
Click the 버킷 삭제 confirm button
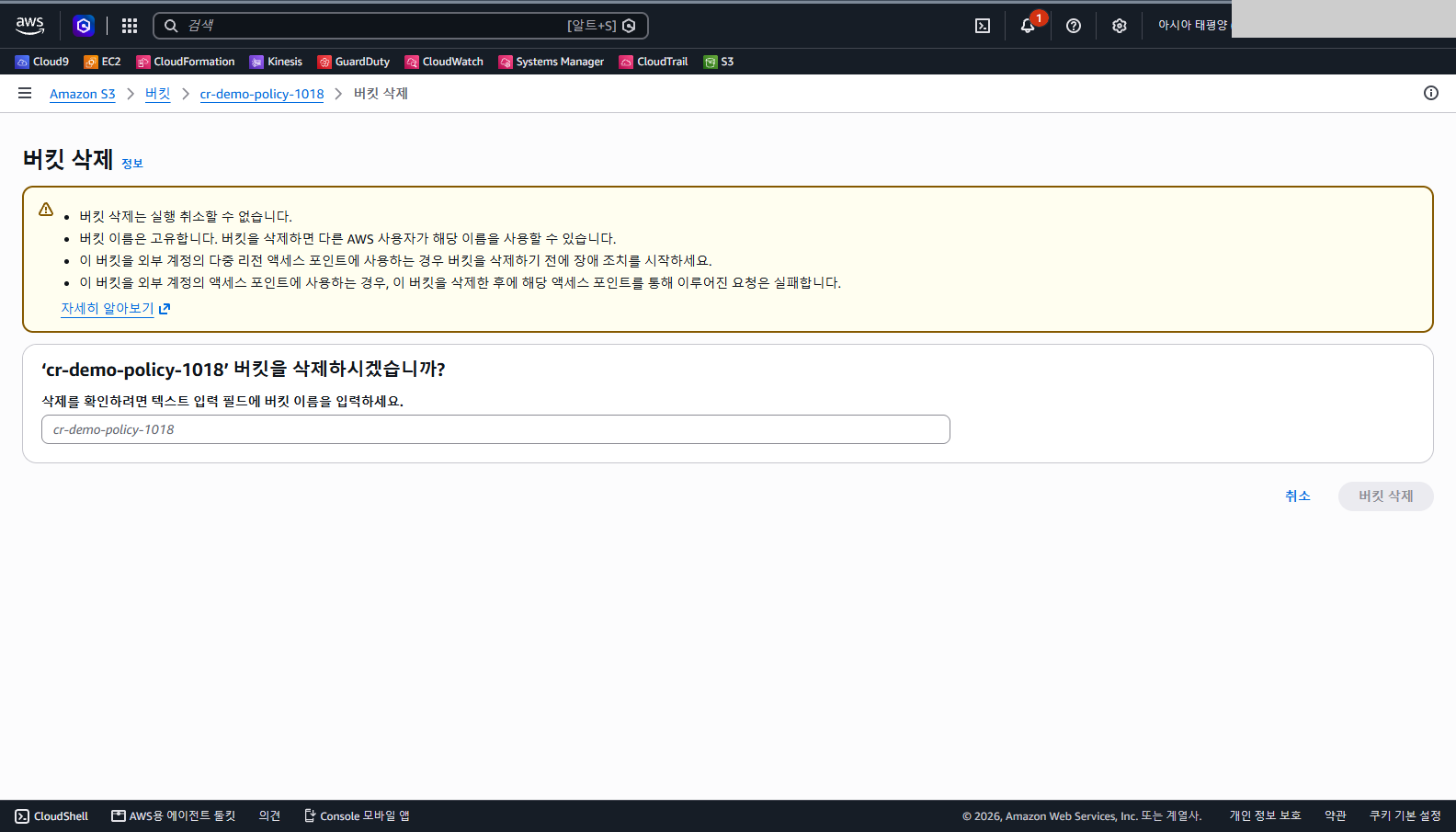coord(1386,496)
